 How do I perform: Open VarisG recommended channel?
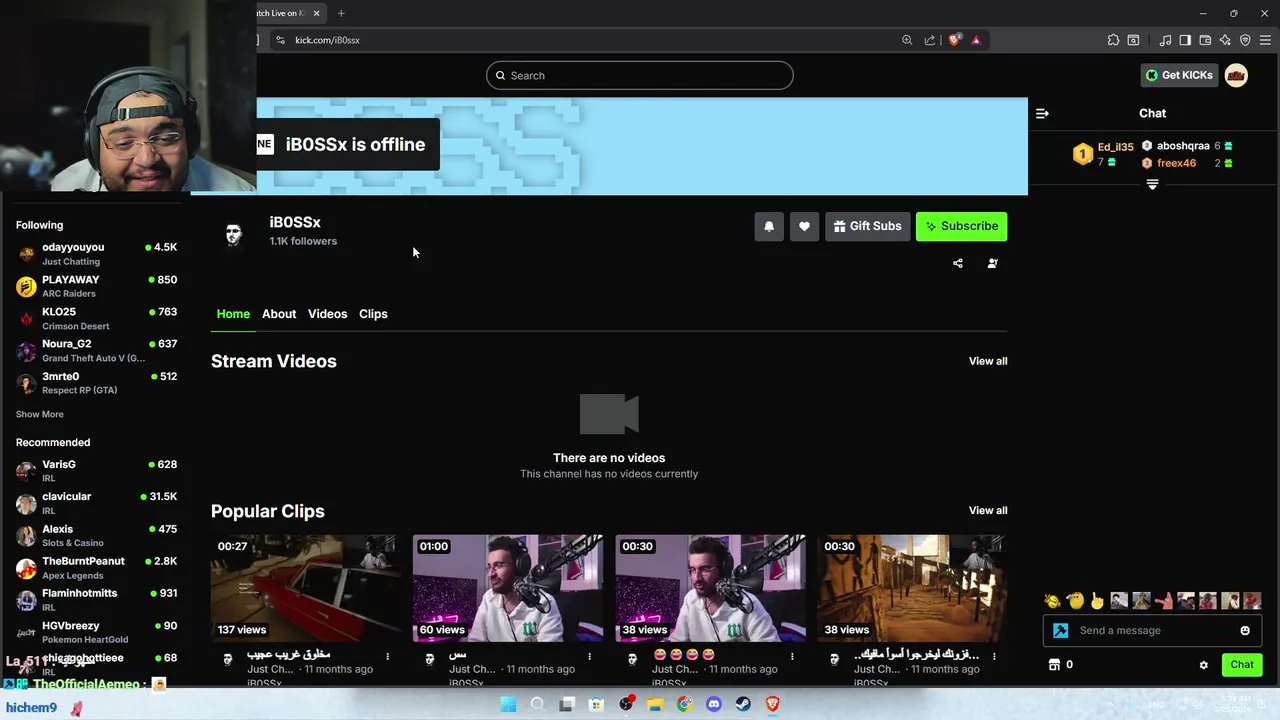click(96, 471)
